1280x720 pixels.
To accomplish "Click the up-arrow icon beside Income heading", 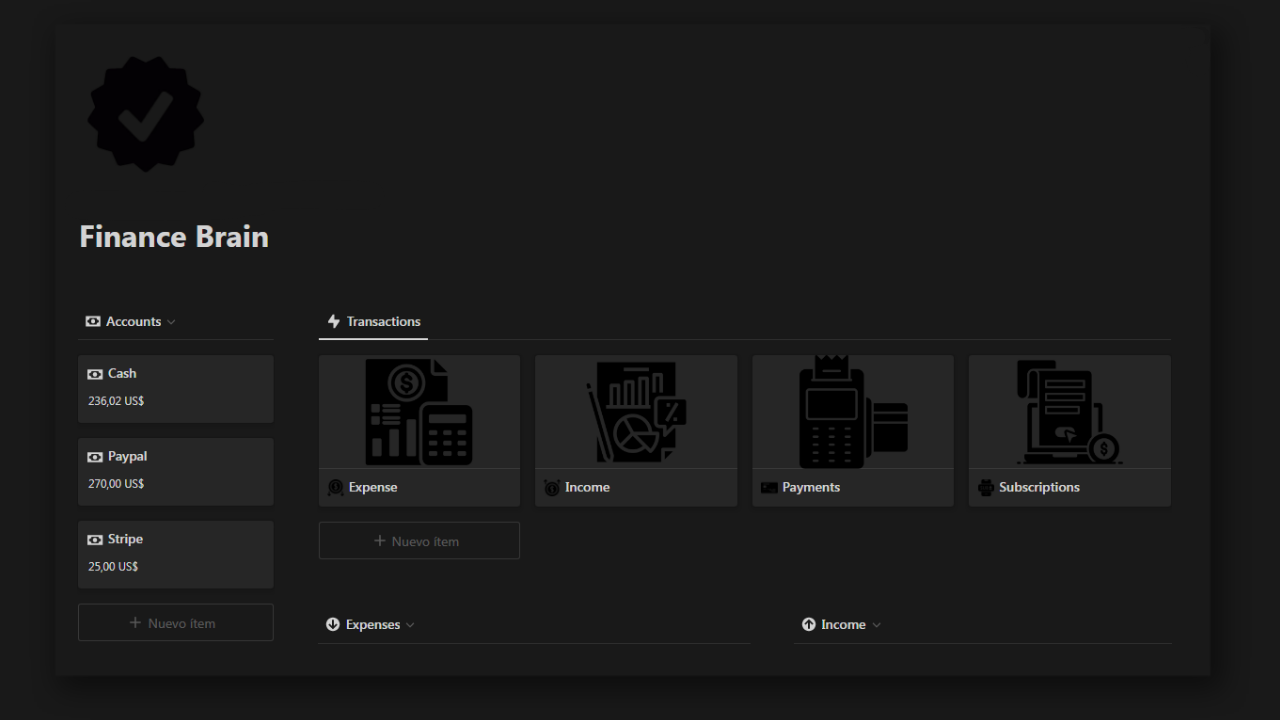I will pos(809,625).
